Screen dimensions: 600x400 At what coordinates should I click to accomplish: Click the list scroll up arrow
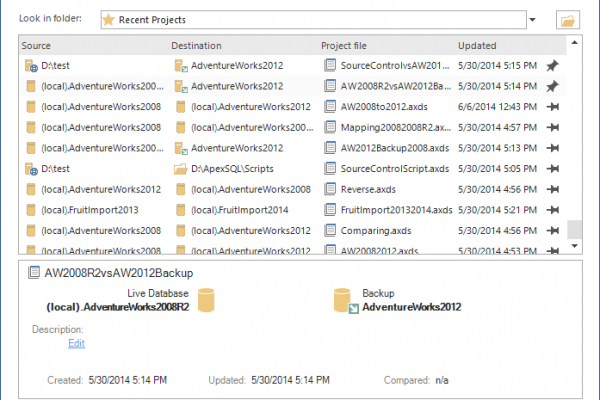pos(574,42)
